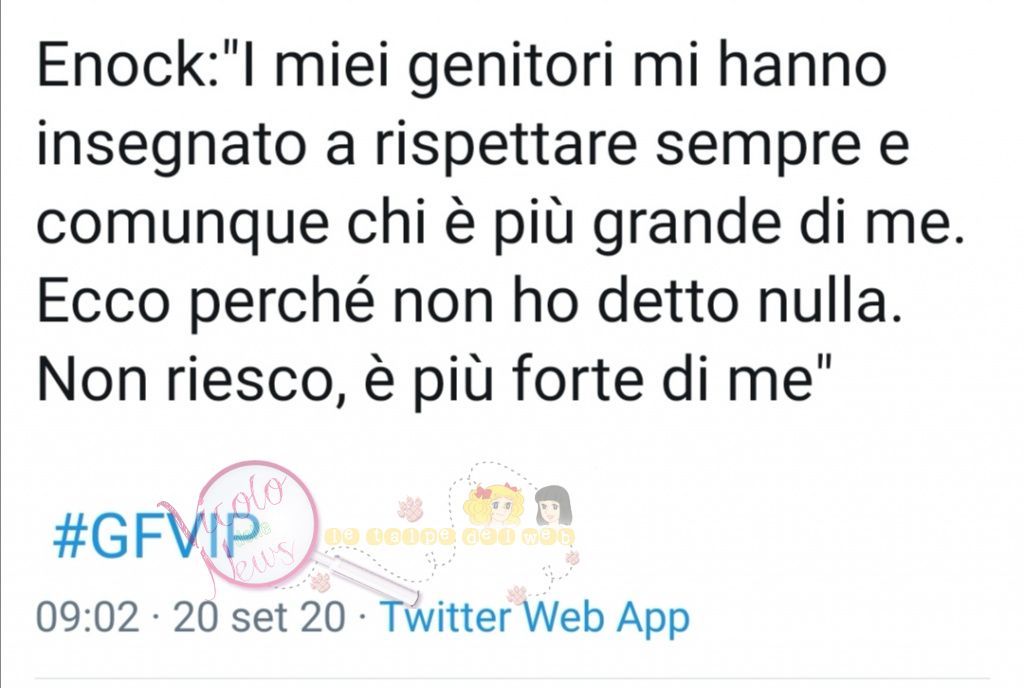Image resolution: width=1024 pixels, height=688 pixels.
Task: Click the name Enock in the tweet
Action: pos(121,67)
